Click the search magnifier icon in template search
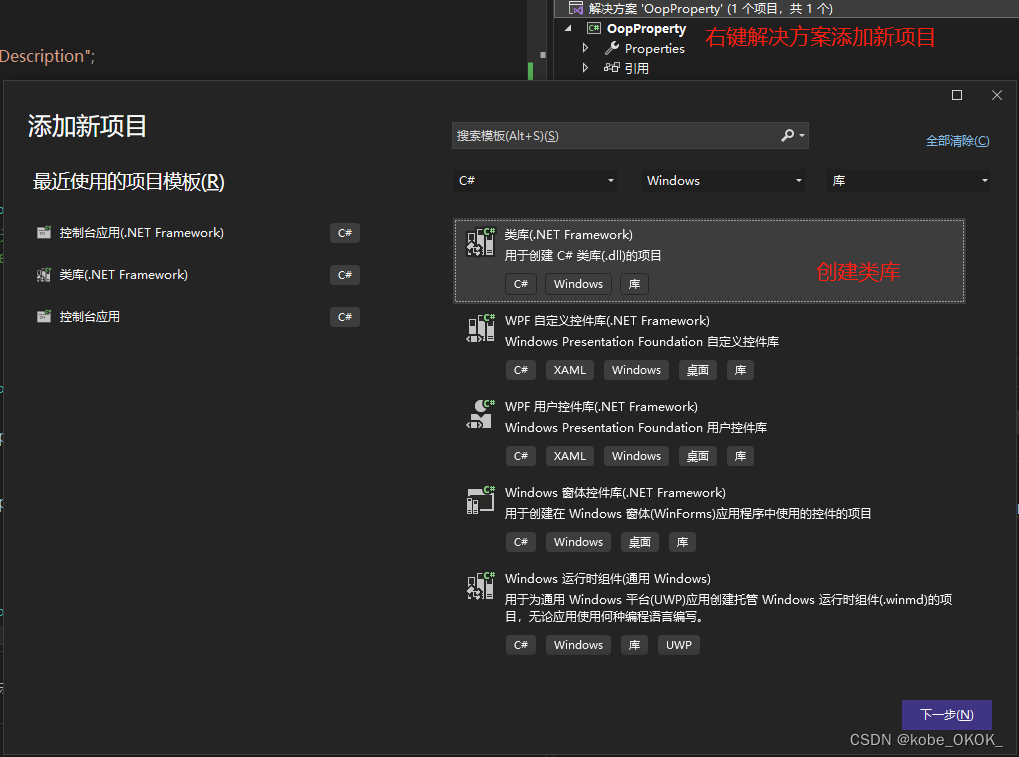Image resolution: width=1019 pixels, height=757 pixels. point(787,135)
